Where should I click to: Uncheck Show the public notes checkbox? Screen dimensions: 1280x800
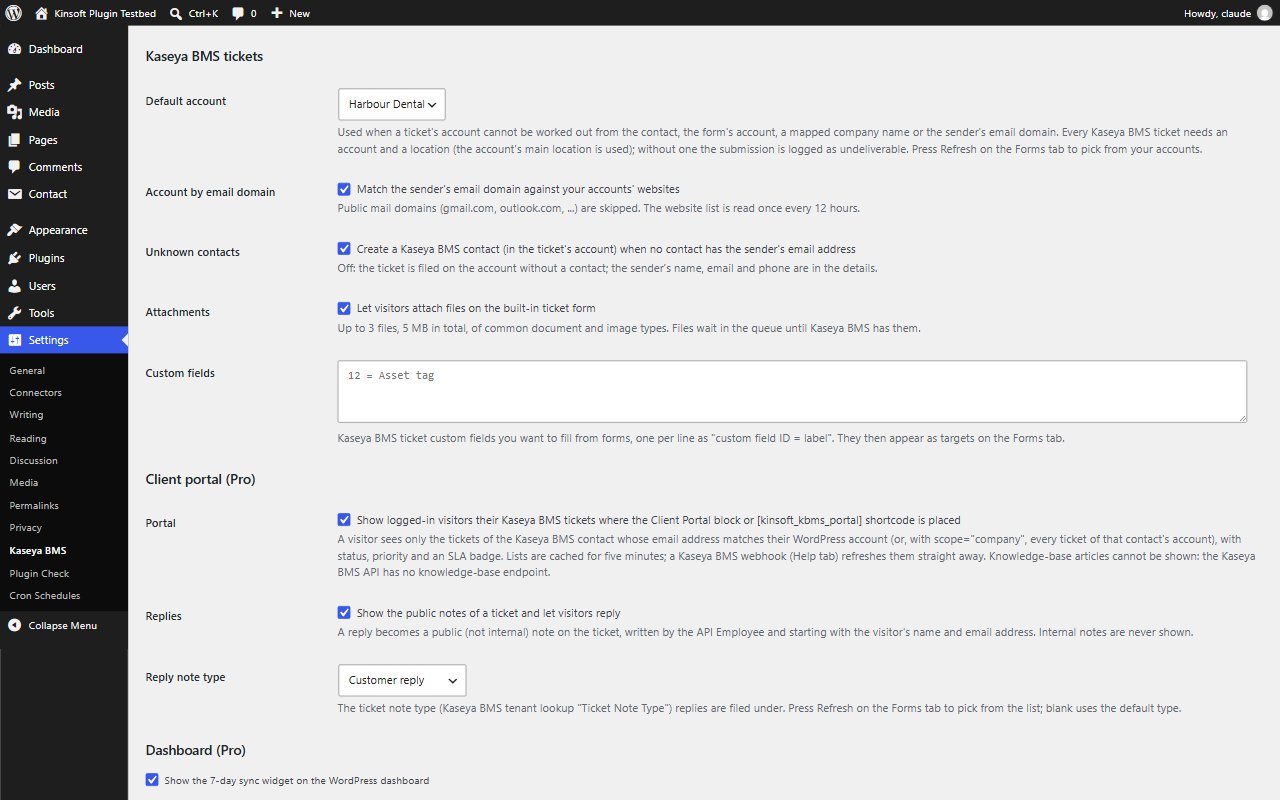click(x=345, y=613)
